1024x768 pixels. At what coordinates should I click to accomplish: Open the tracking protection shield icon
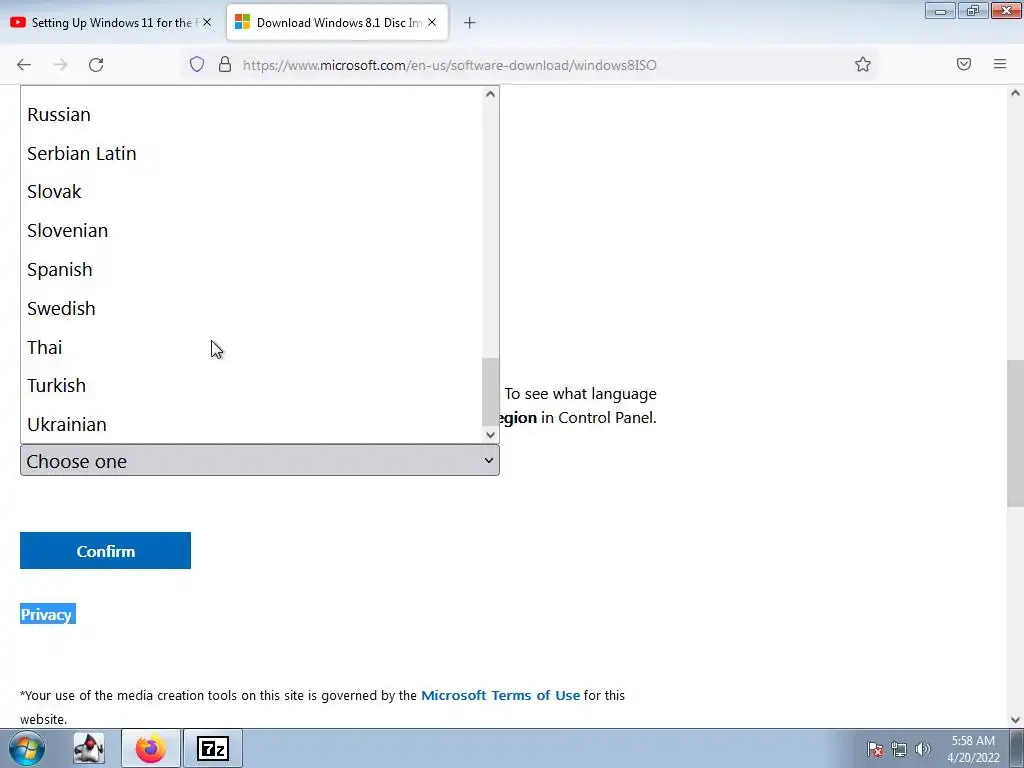(197, 64)
